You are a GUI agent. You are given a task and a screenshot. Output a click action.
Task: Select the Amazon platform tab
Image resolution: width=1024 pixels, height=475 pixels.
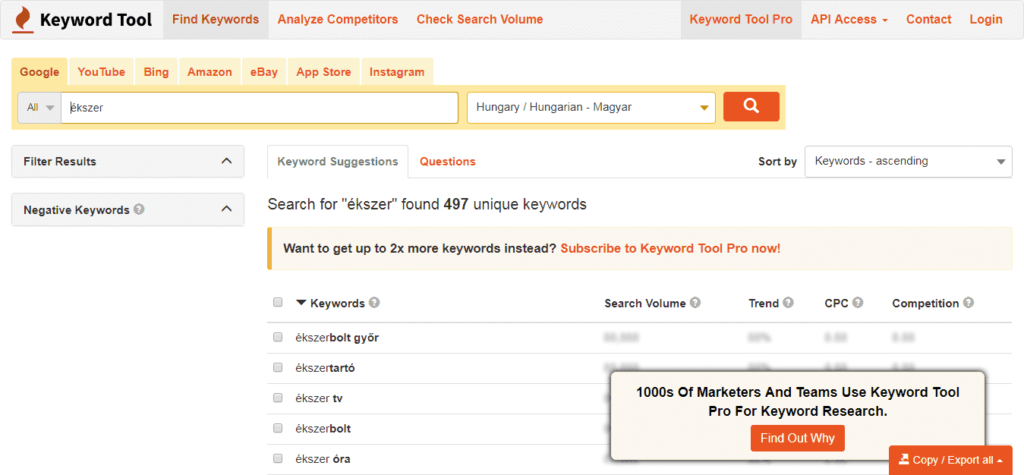[x=210, y=72]
